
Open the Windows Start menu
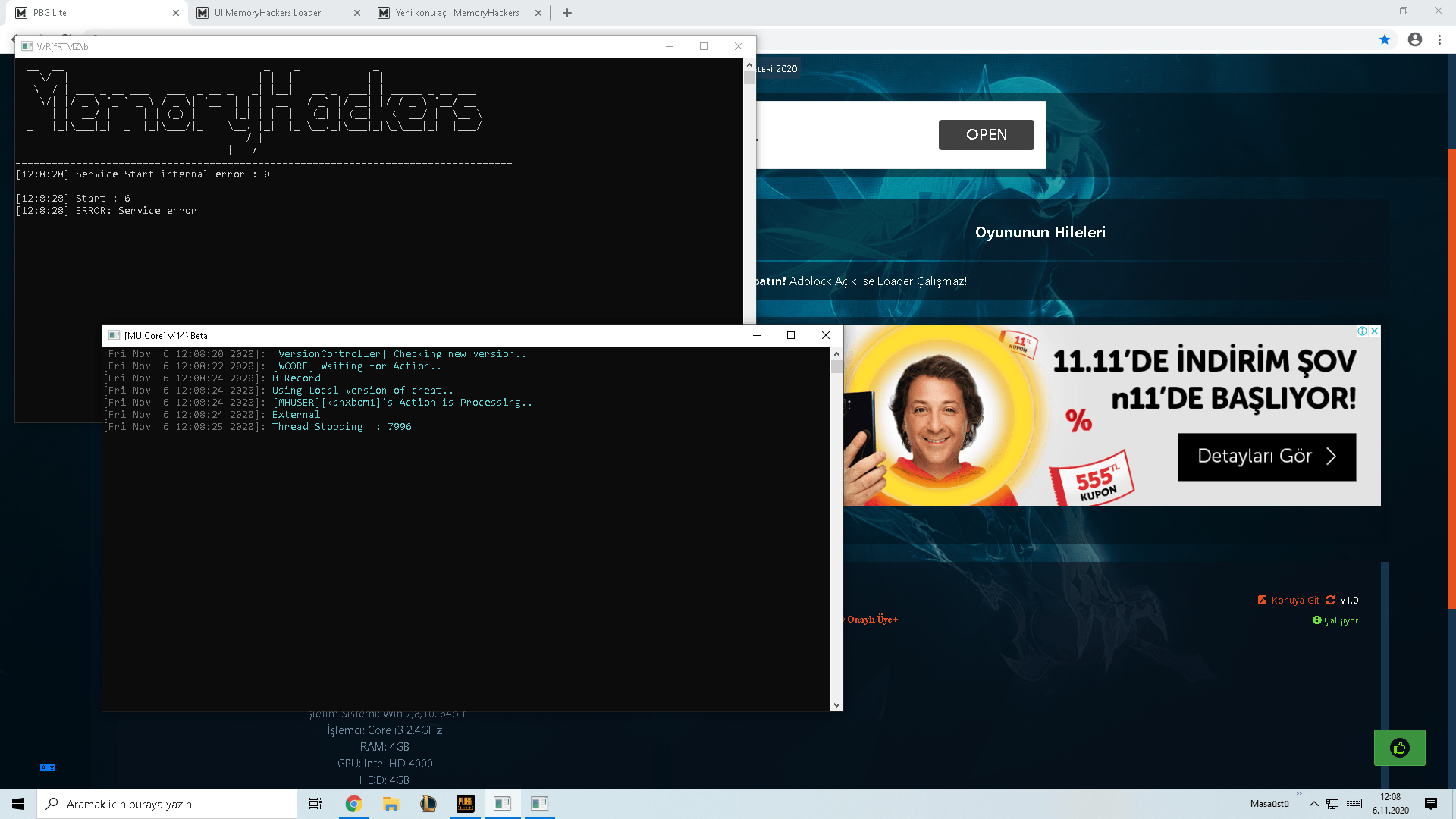click(18, 804)
